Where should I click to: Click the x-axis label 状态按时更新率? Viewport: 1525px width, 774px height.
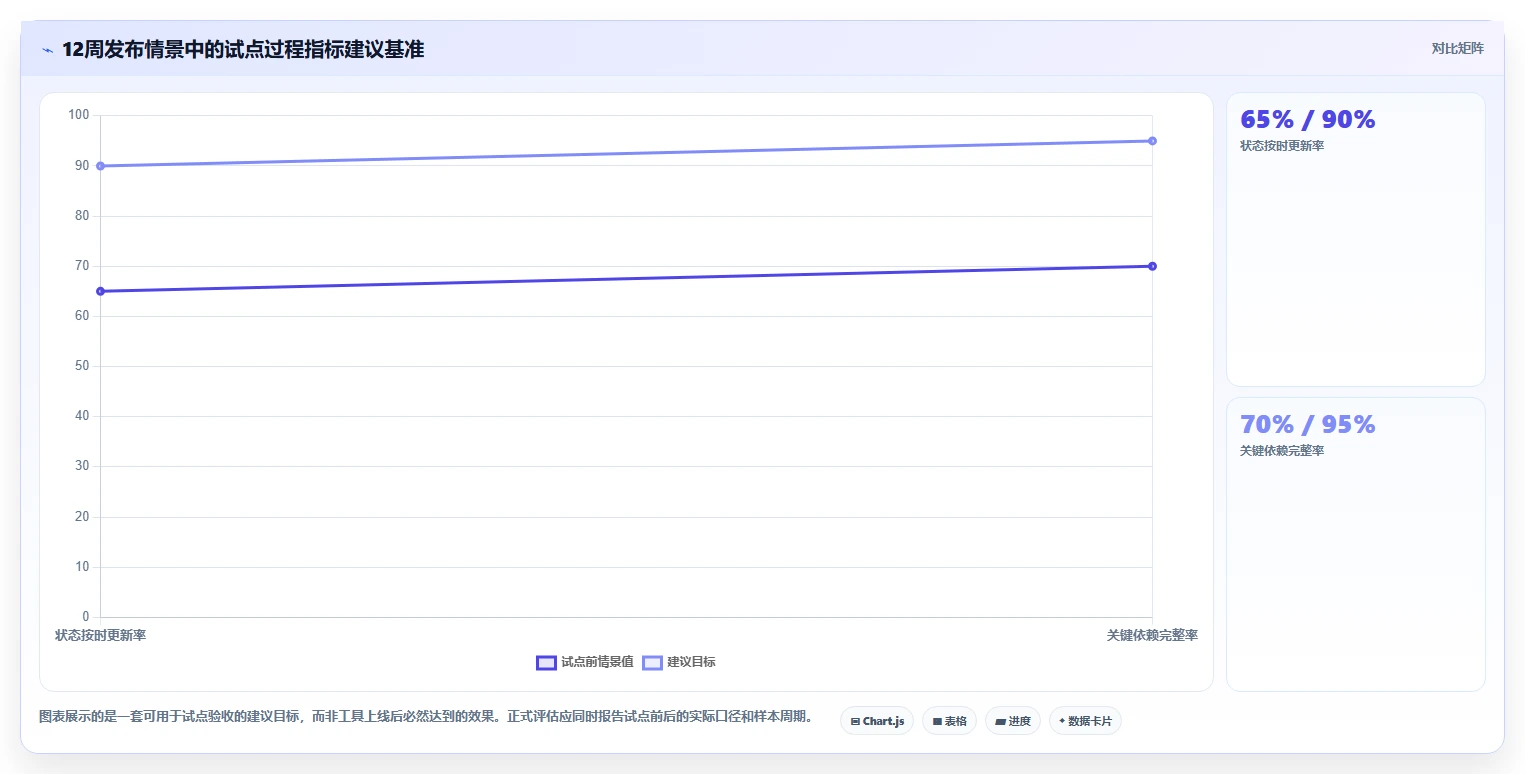(100, 635)
